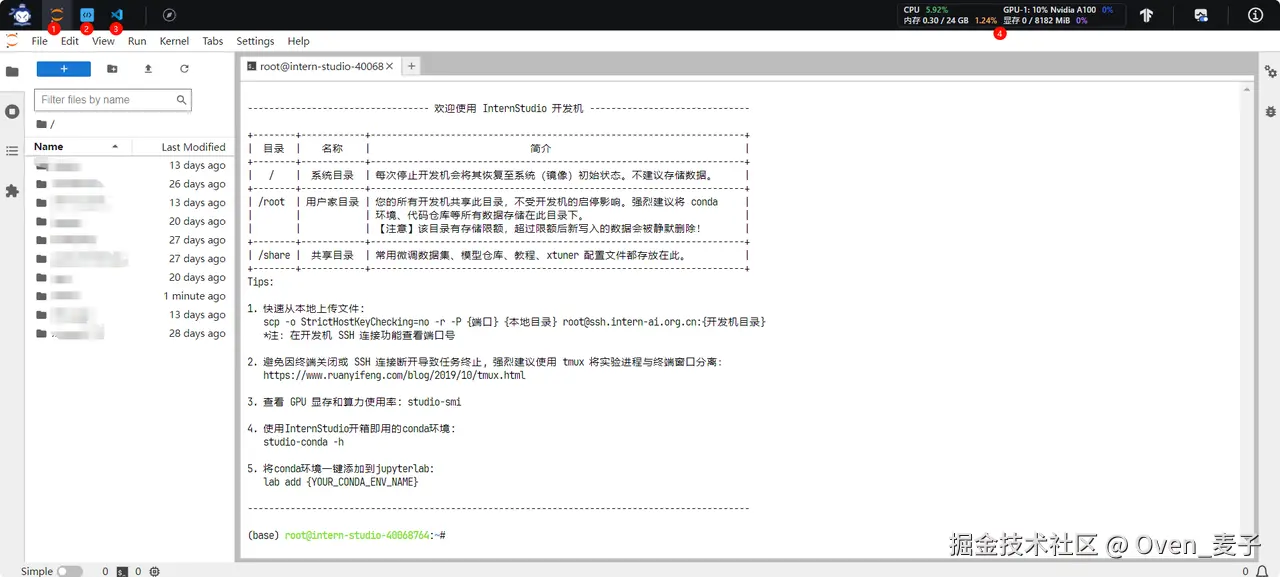The image size is (1280, 577).
Task: Open the blue code terminal icon
Action: click(x=87, y=15)
